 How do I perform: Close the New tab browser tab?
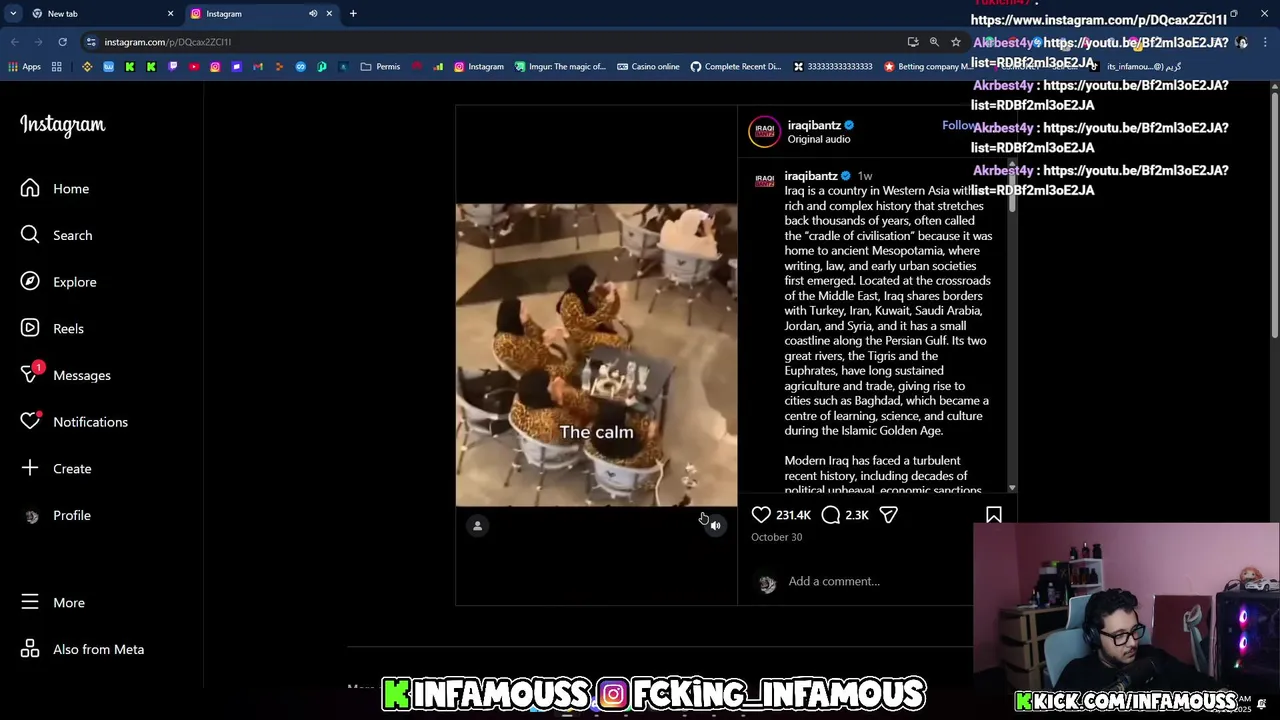tap(170, 13)
